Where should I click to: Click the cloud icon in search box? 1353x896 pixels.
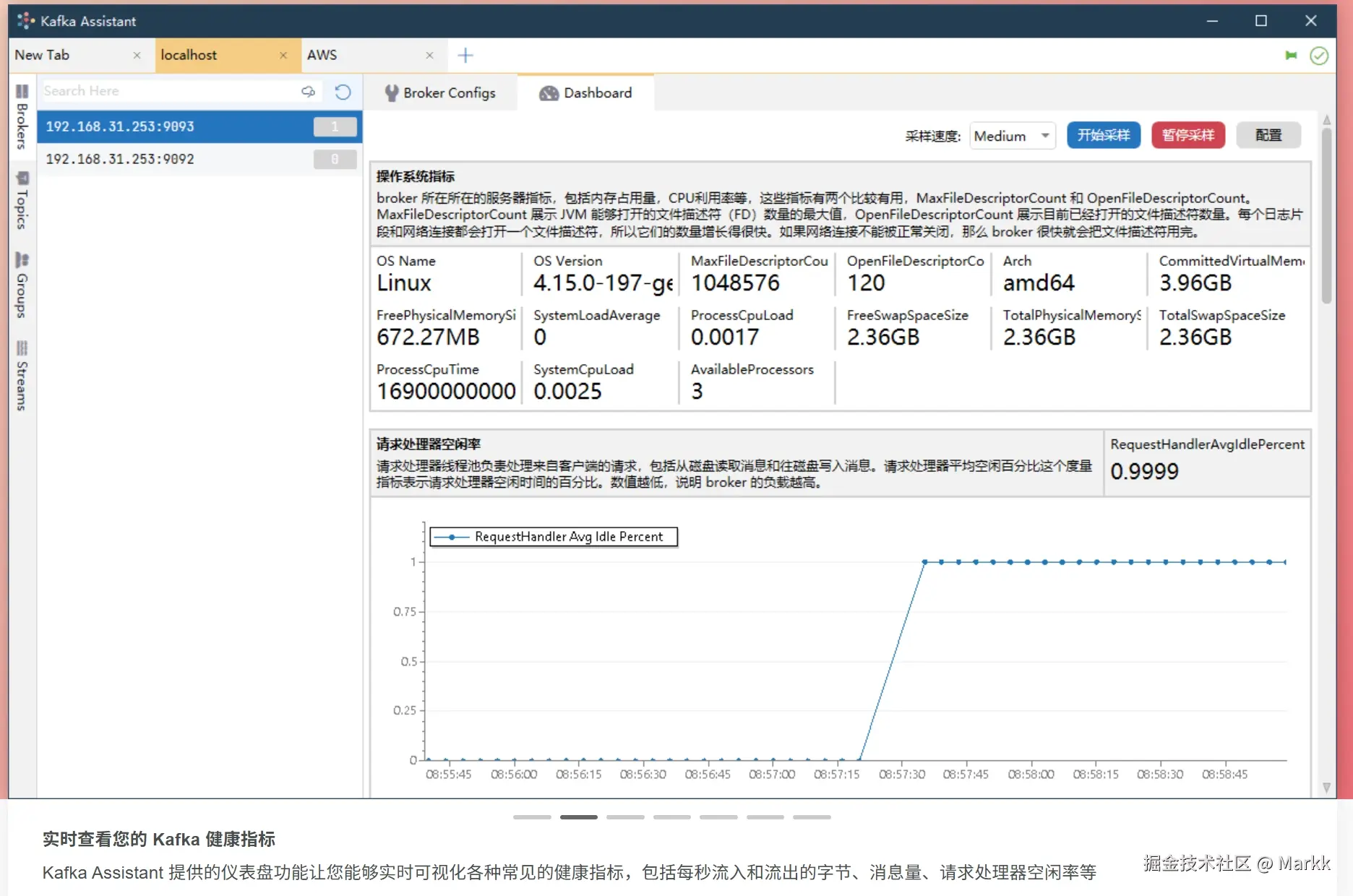pyautogui.click(x=309, y=91)
